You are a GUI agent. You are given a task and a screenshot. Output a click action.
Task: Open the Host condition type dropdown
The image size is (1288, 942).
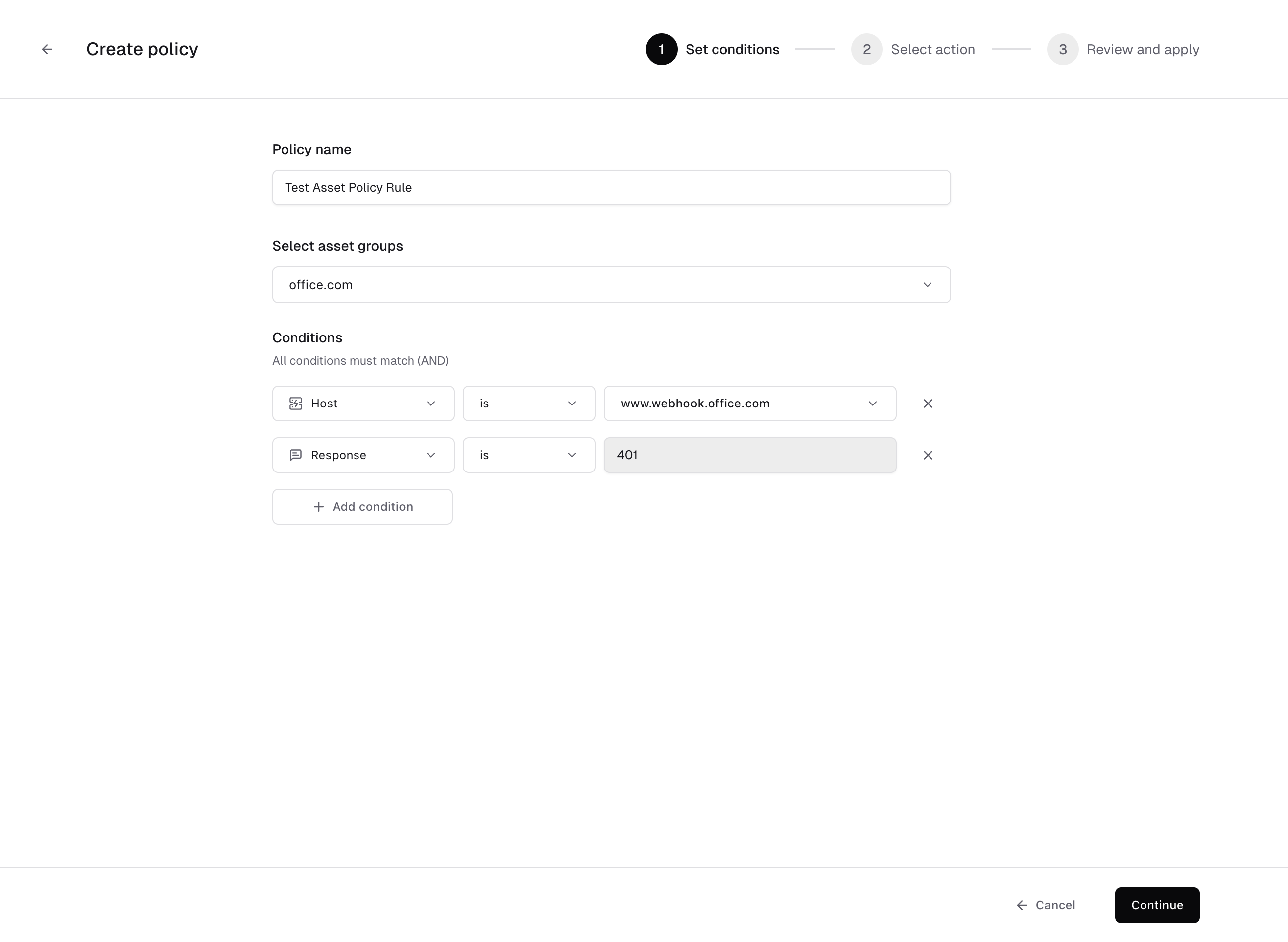pyautogui.click(x=363, y=404)
